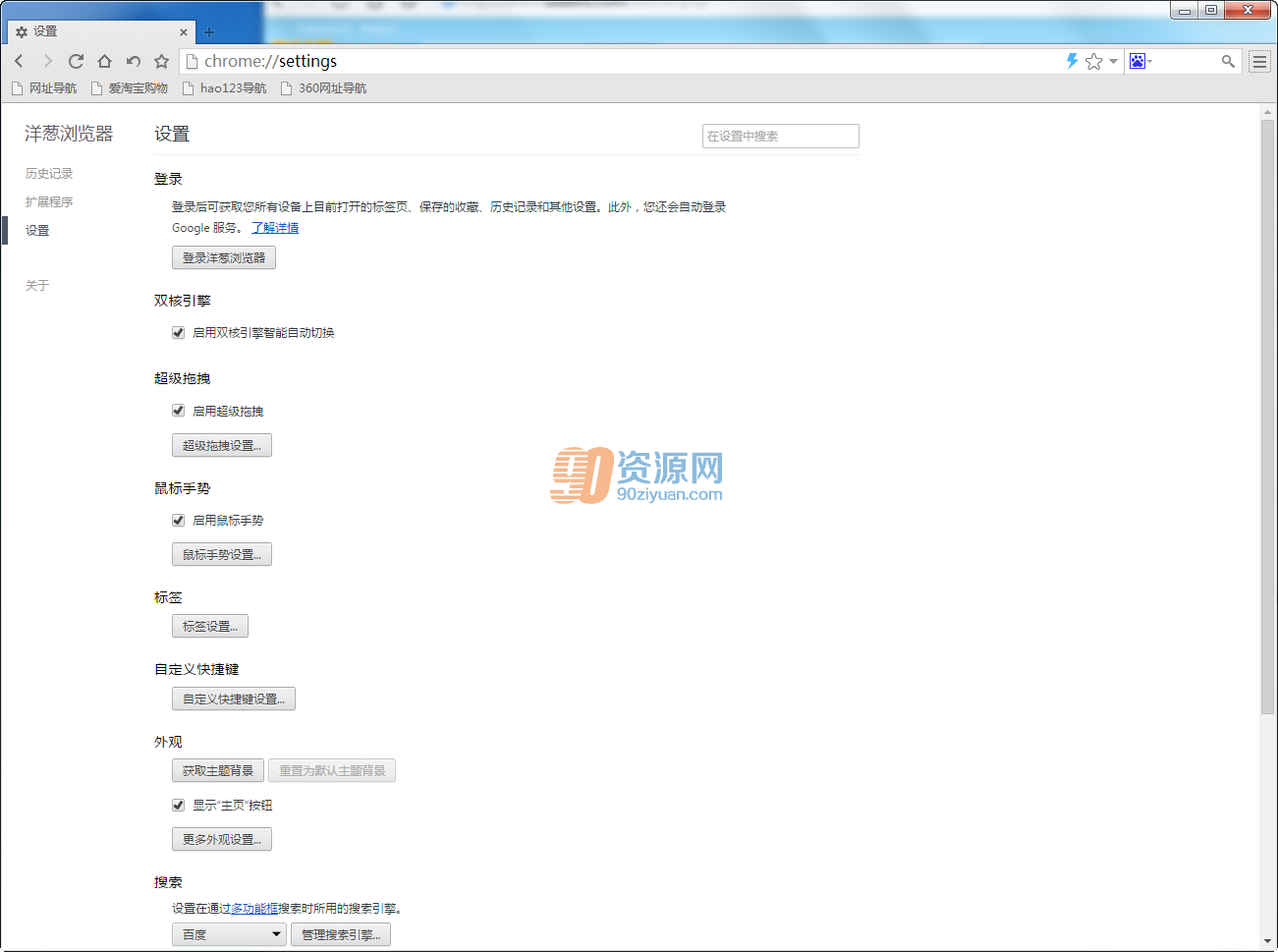1278x952 pixels.
Task: Reload the page with the refresh icon
Action: pyautogui.click(x=76, y=61)
